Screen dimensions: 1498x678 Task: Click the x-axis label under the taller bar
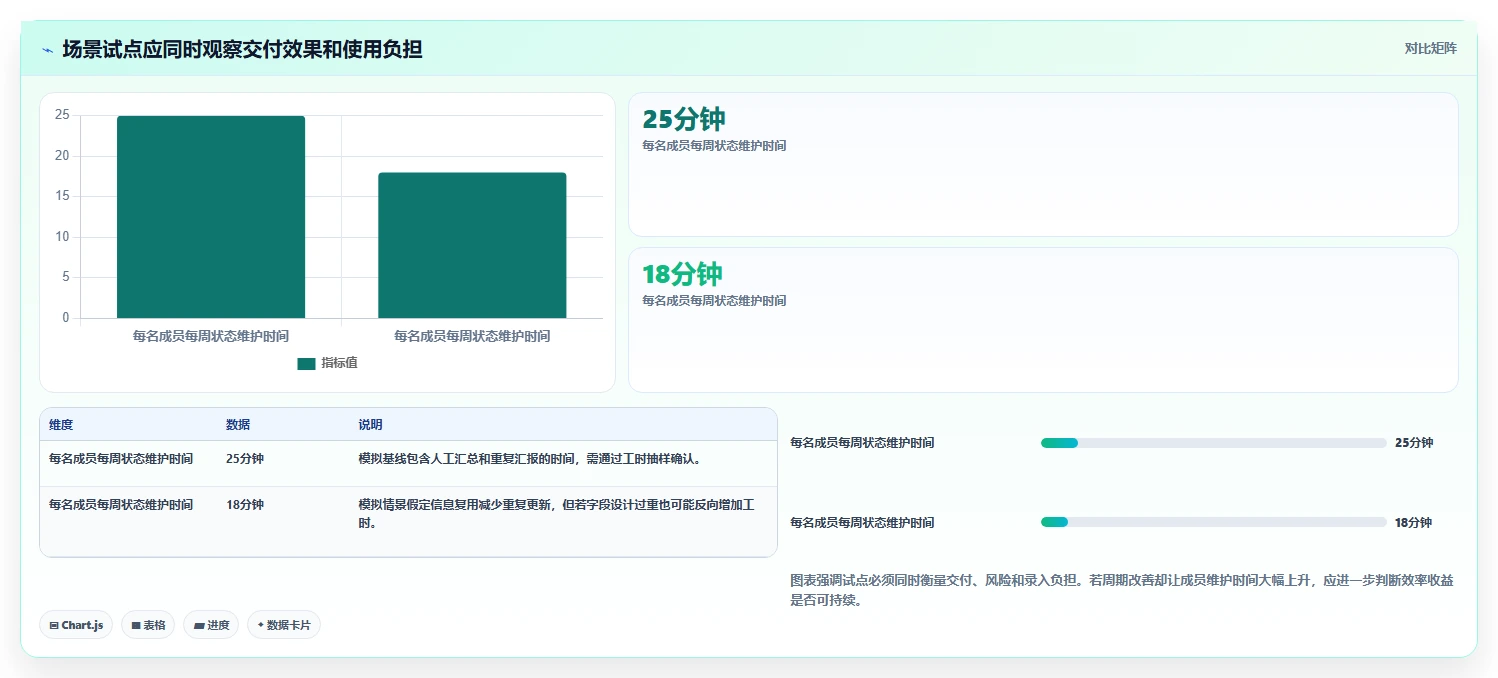211,336
